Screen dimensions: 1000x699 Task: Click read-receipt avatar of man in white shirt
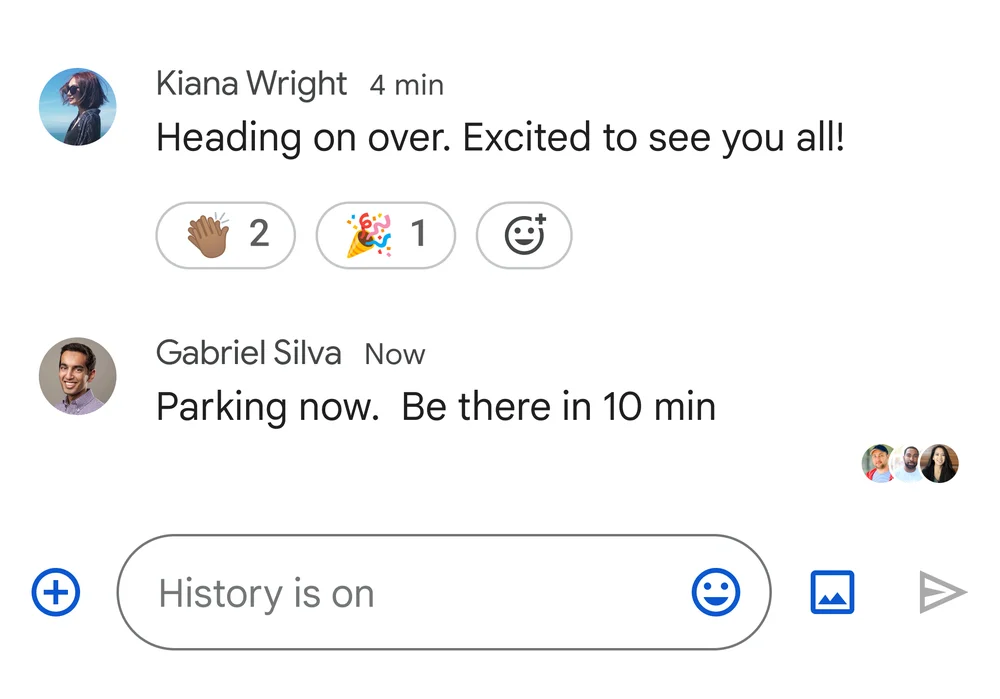[908, 463]
